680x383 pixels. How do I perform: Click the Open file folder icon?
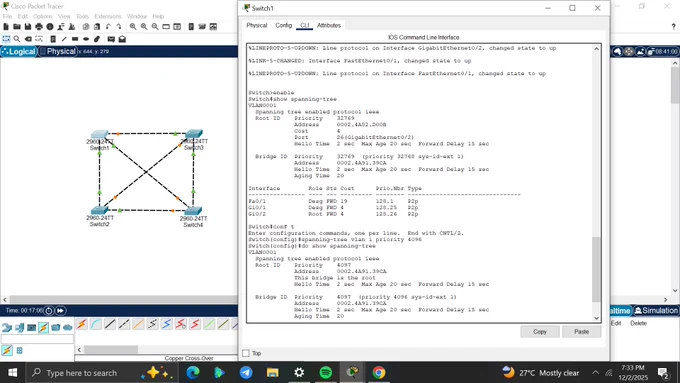(17, 27)
